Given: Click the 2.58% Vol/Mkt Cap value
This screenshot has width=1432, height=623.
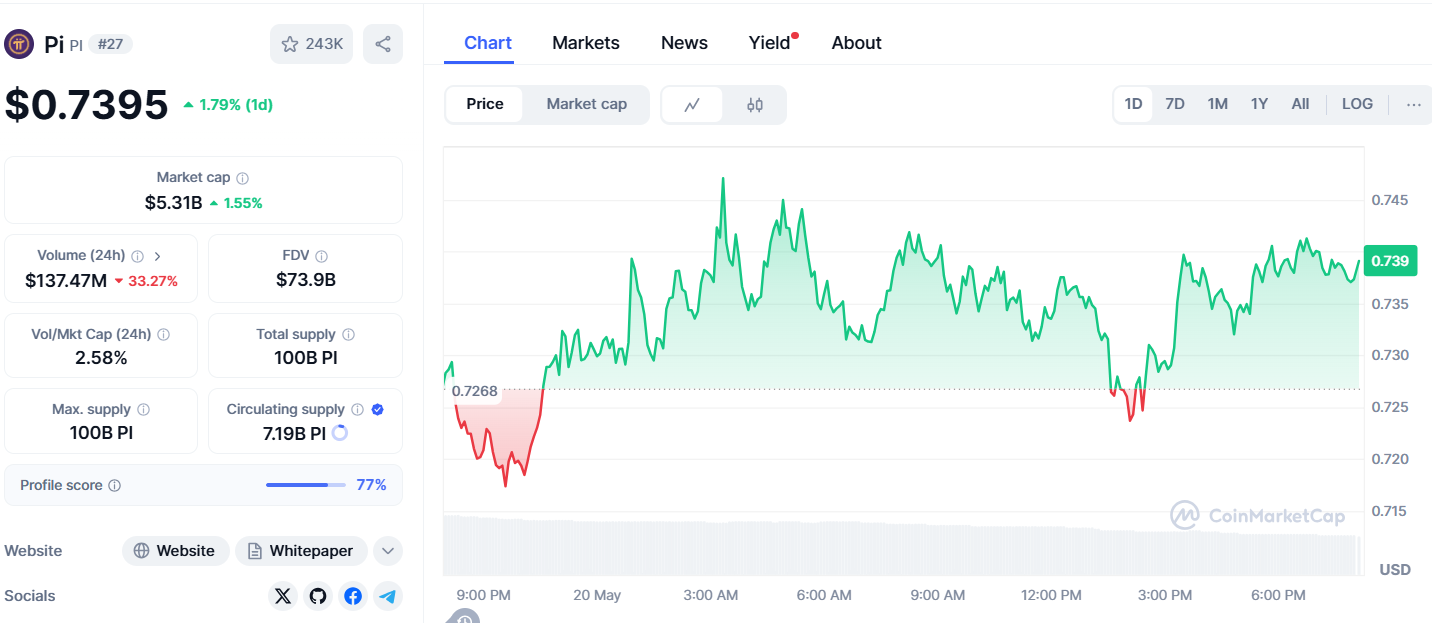Looking at the screenshot, I should [101, 358].
